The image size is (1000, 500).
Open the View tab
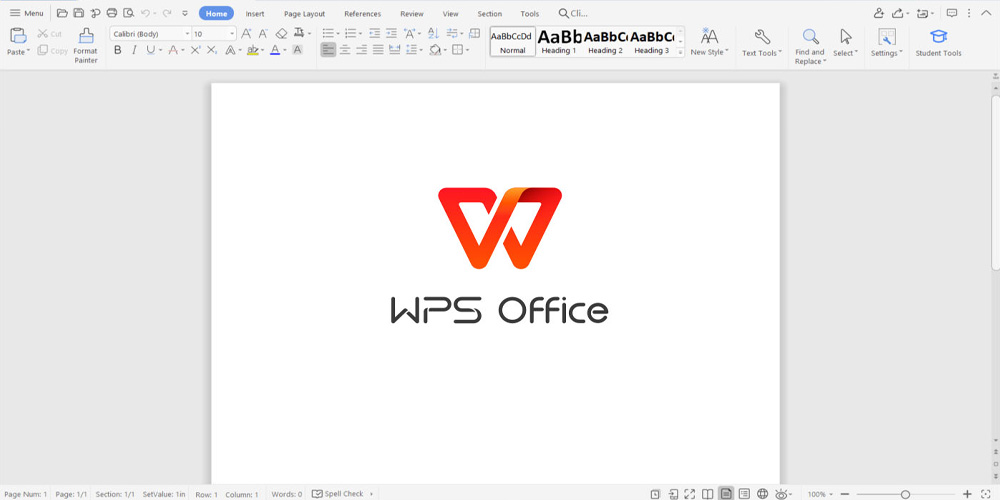450,13
